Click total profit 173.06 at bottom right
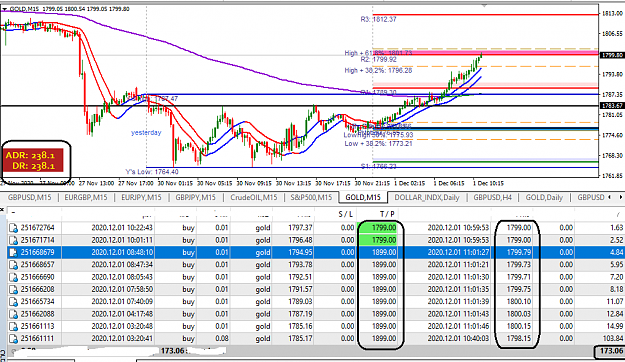Image resolution: width=625 pixels, height=362 pixels. click(x=611, y=351)
